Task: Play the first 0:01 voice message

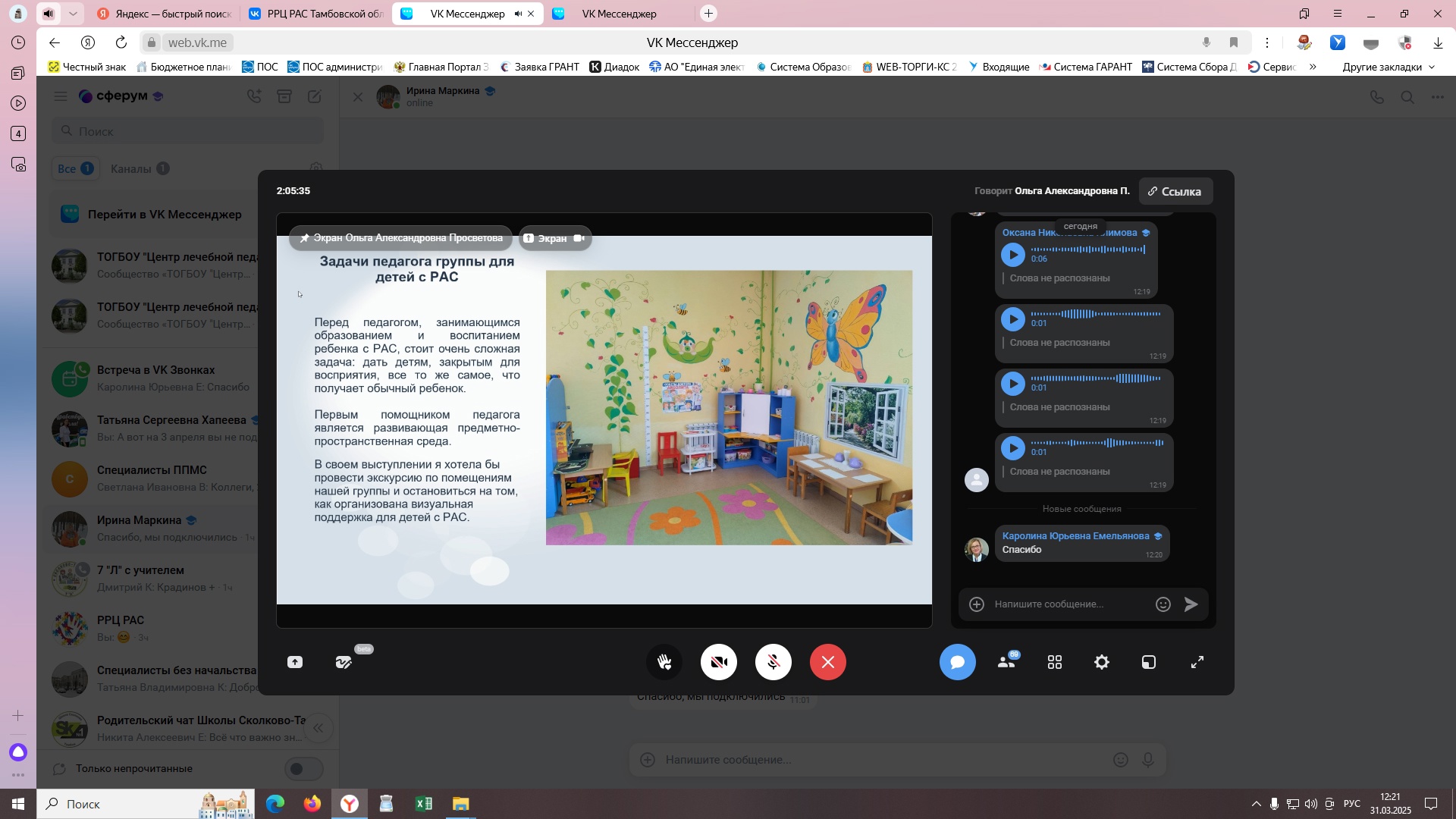Action: 1013,319
